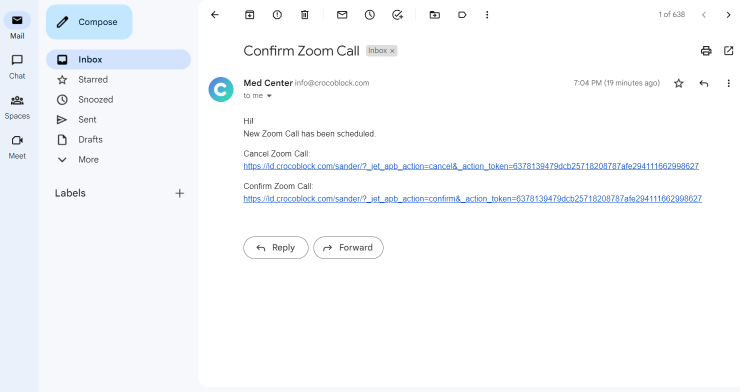The width and height of the screenshot is (740, 392).
Task: Click the Labels section heading
Action: point(70,193)
